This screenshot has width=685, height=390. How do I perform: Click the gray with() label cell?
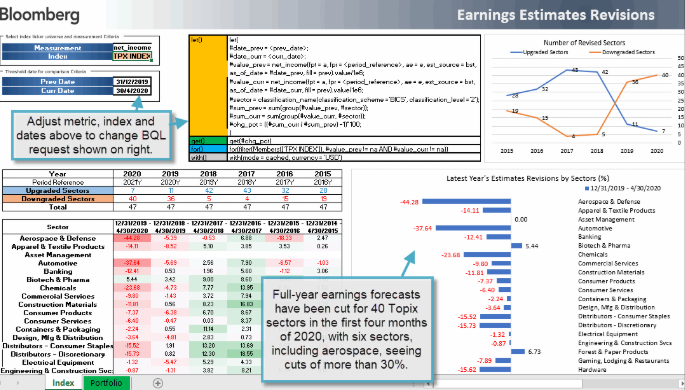(208, 157)
